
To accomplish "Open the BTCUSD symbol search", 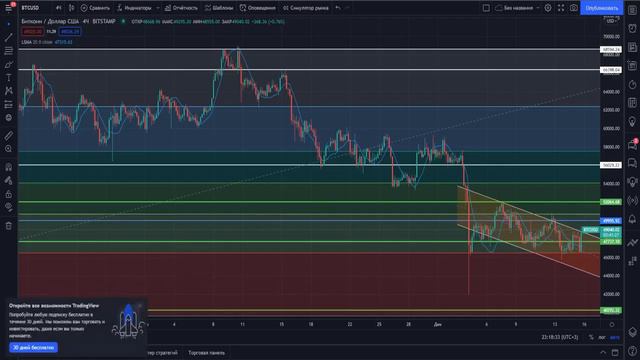I will click(31, 8).
